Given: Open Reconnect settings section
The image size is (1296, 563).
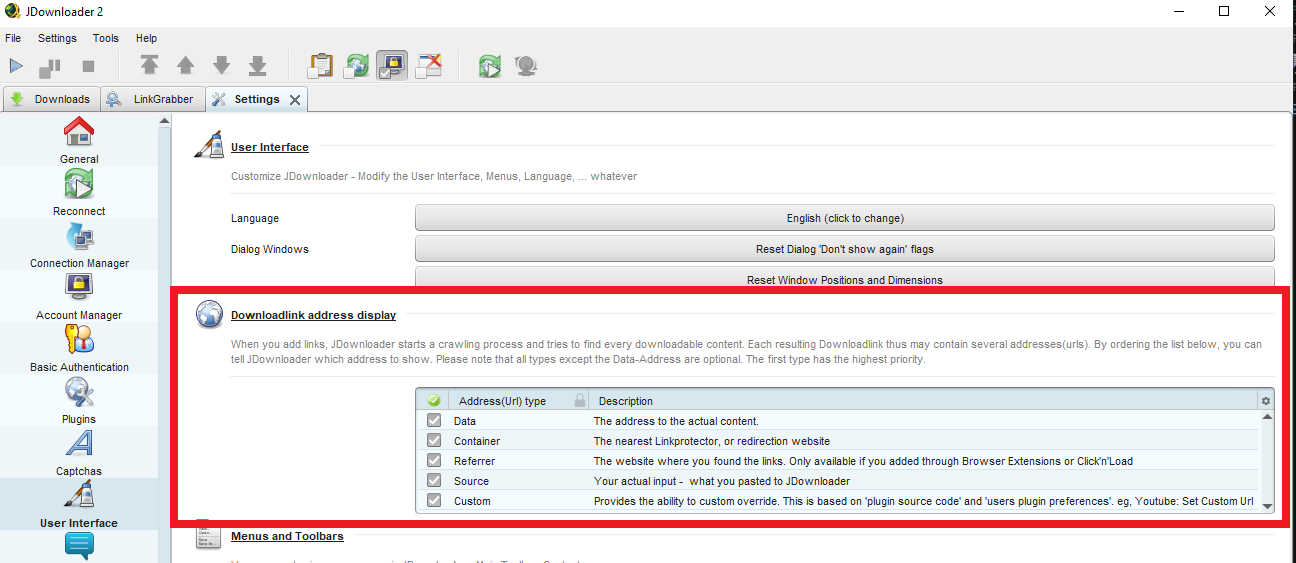Looking at the screenshot, I should (x=79, y=193).
